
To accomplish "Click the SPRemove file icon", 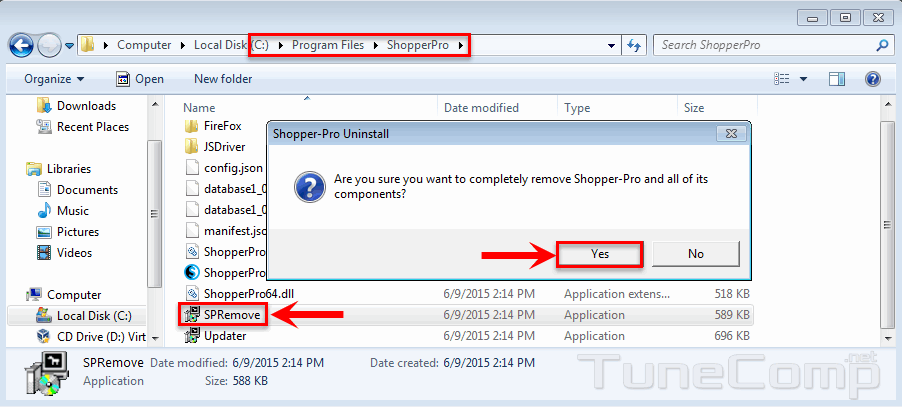I will coord(191,314).
